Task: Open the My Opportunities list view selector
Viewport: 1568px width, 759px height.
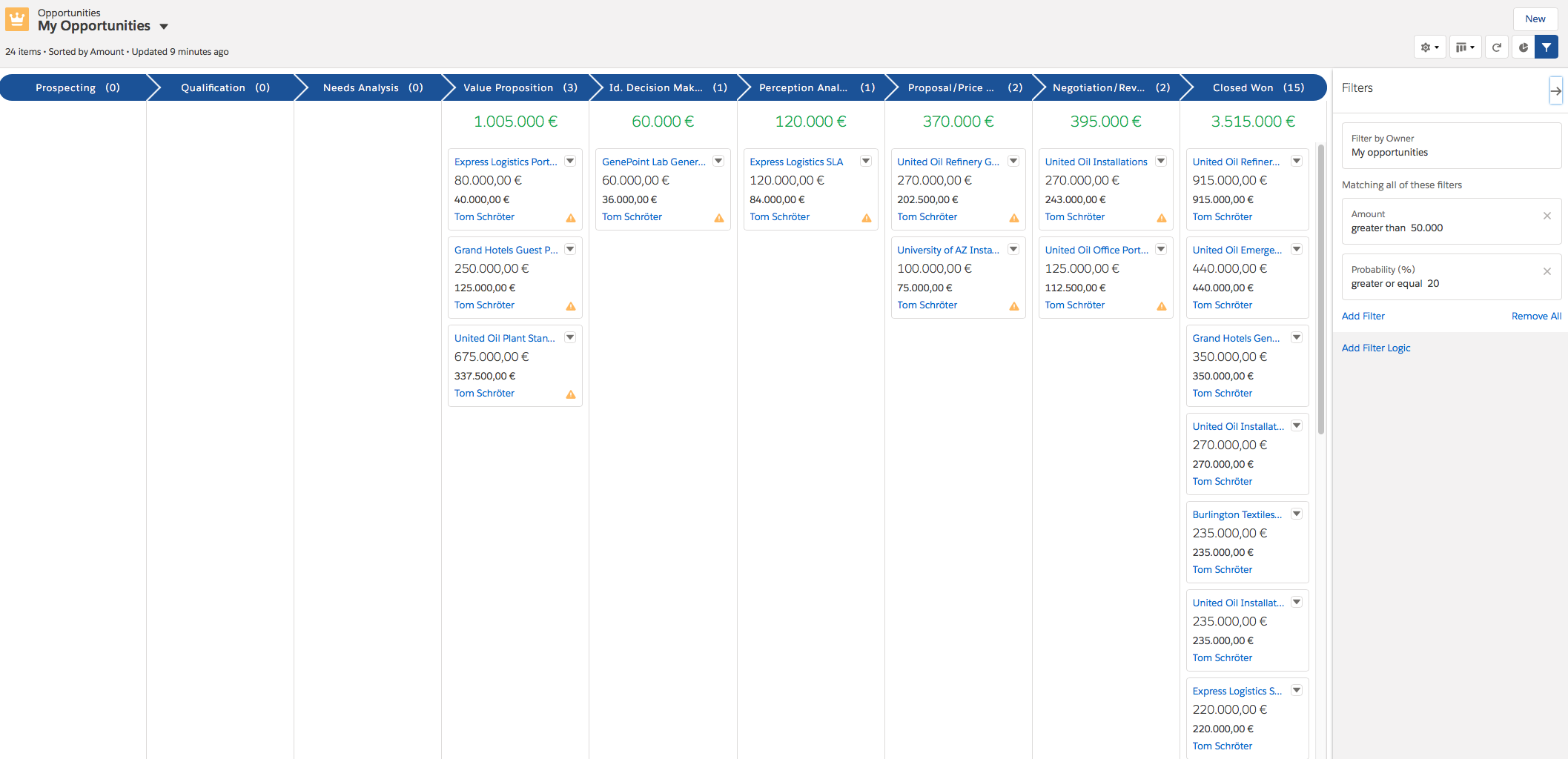Action: (164, 27)
